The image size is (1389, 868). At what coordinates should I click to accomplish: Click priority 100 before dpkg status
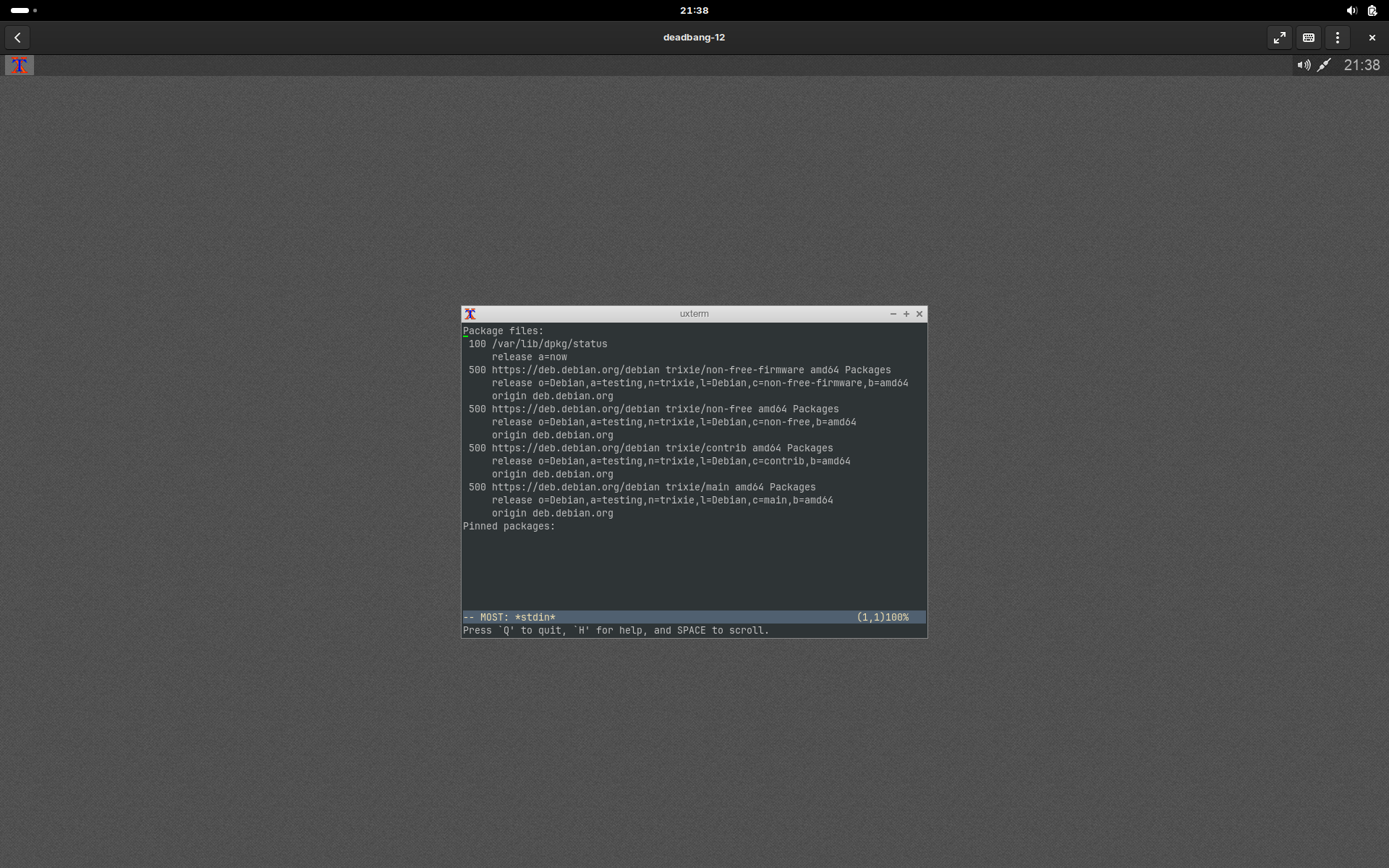pos(477,344)
